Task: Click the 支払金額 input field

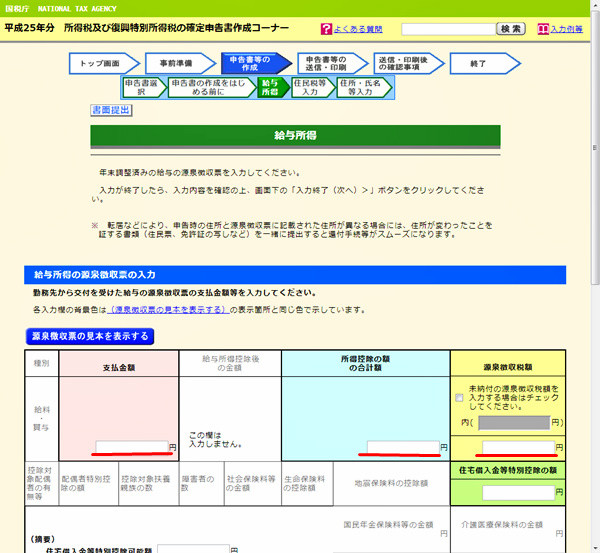Action: 132,447
